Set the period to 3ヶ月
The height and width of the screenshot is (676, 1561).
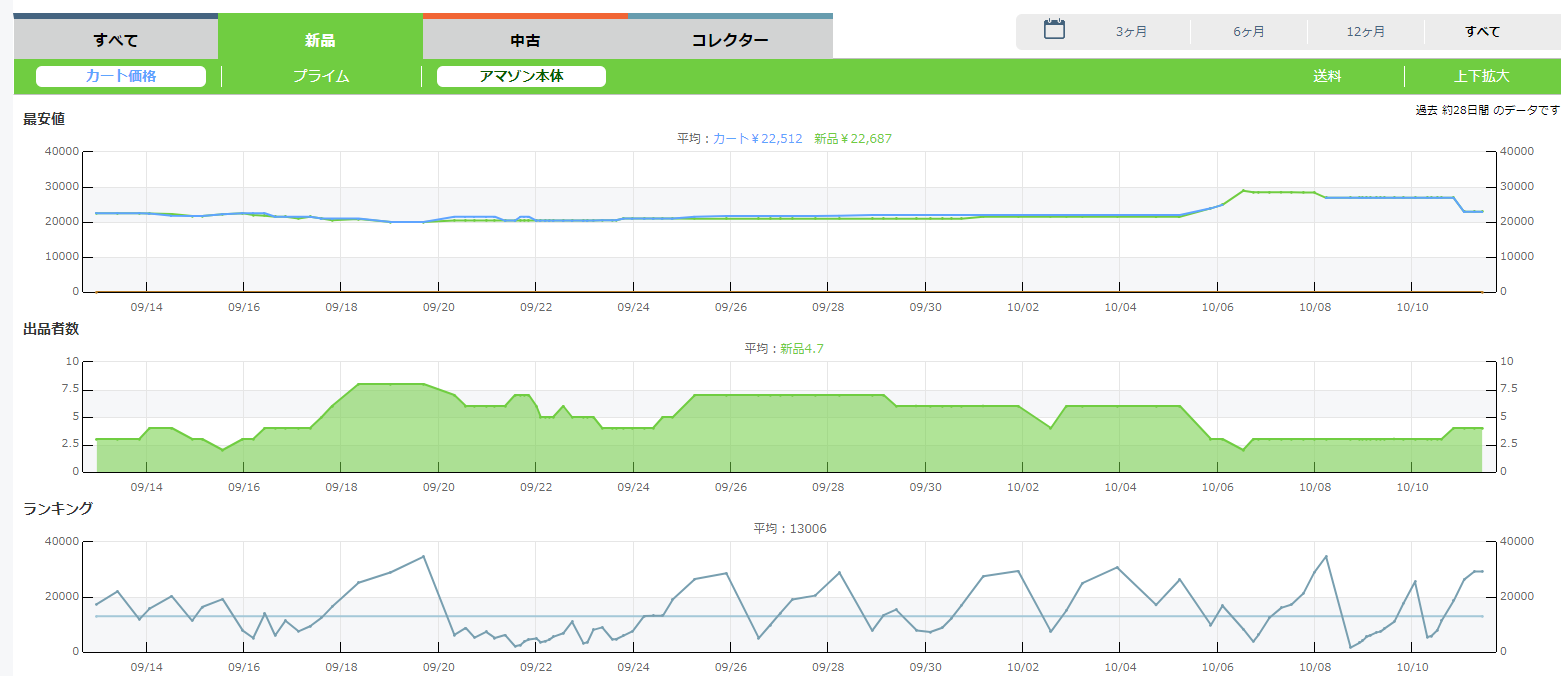pyautogui.click(x=1131, y=32)
